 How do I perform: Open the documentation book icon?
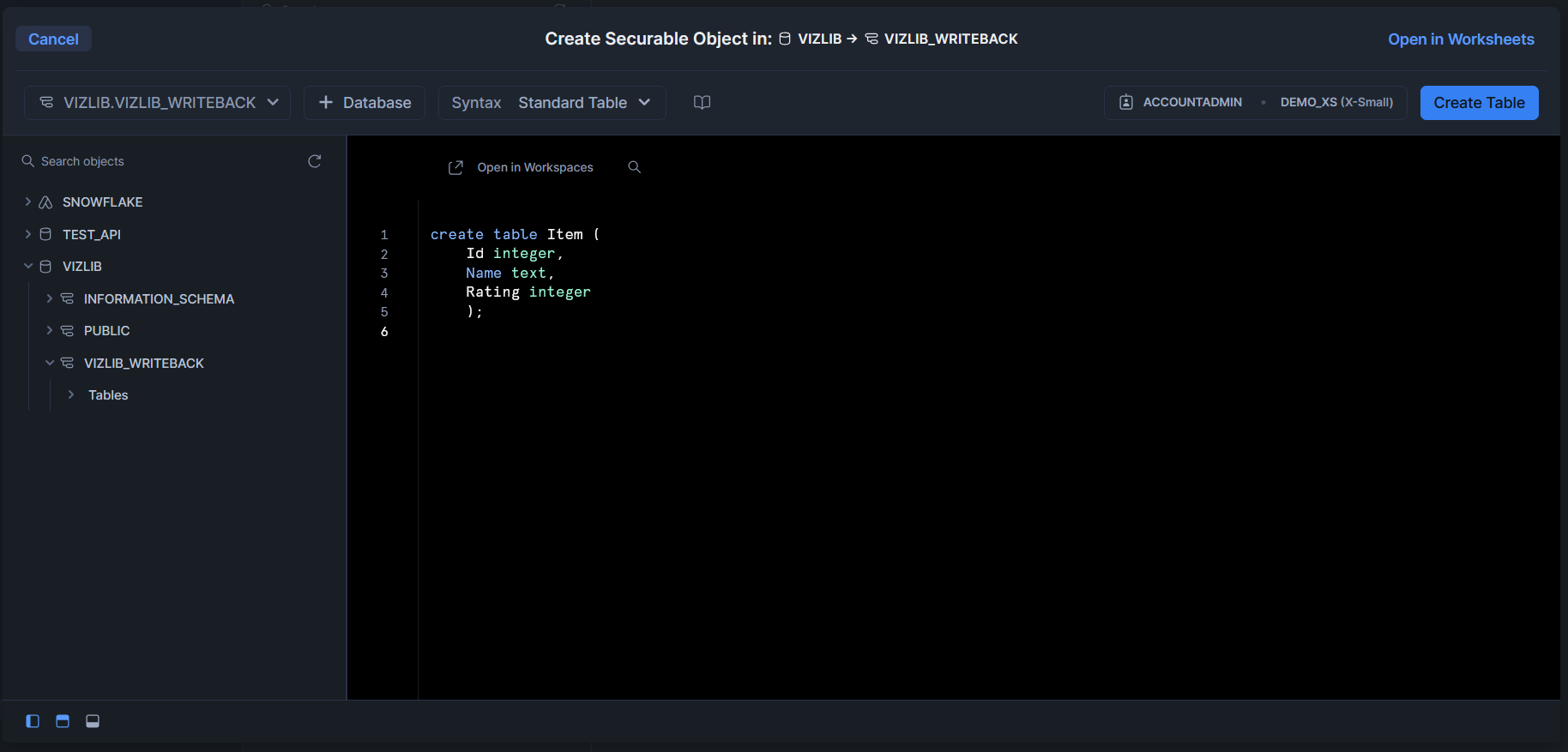[702, 103]
